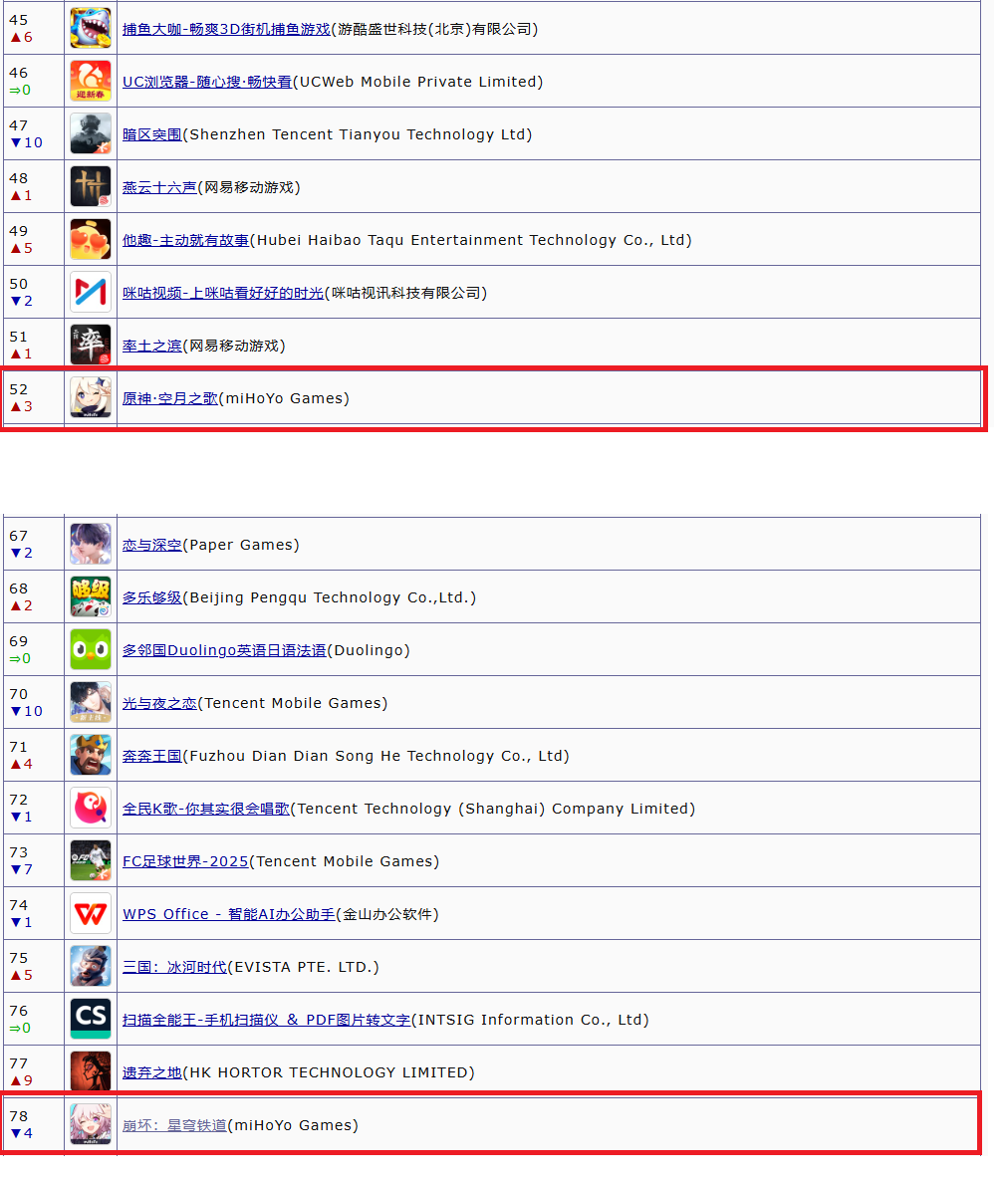Open the 多乐够级 link
Image resolution: width=1008 pixels, height=1177 pixels.
(x=152, y=598)
